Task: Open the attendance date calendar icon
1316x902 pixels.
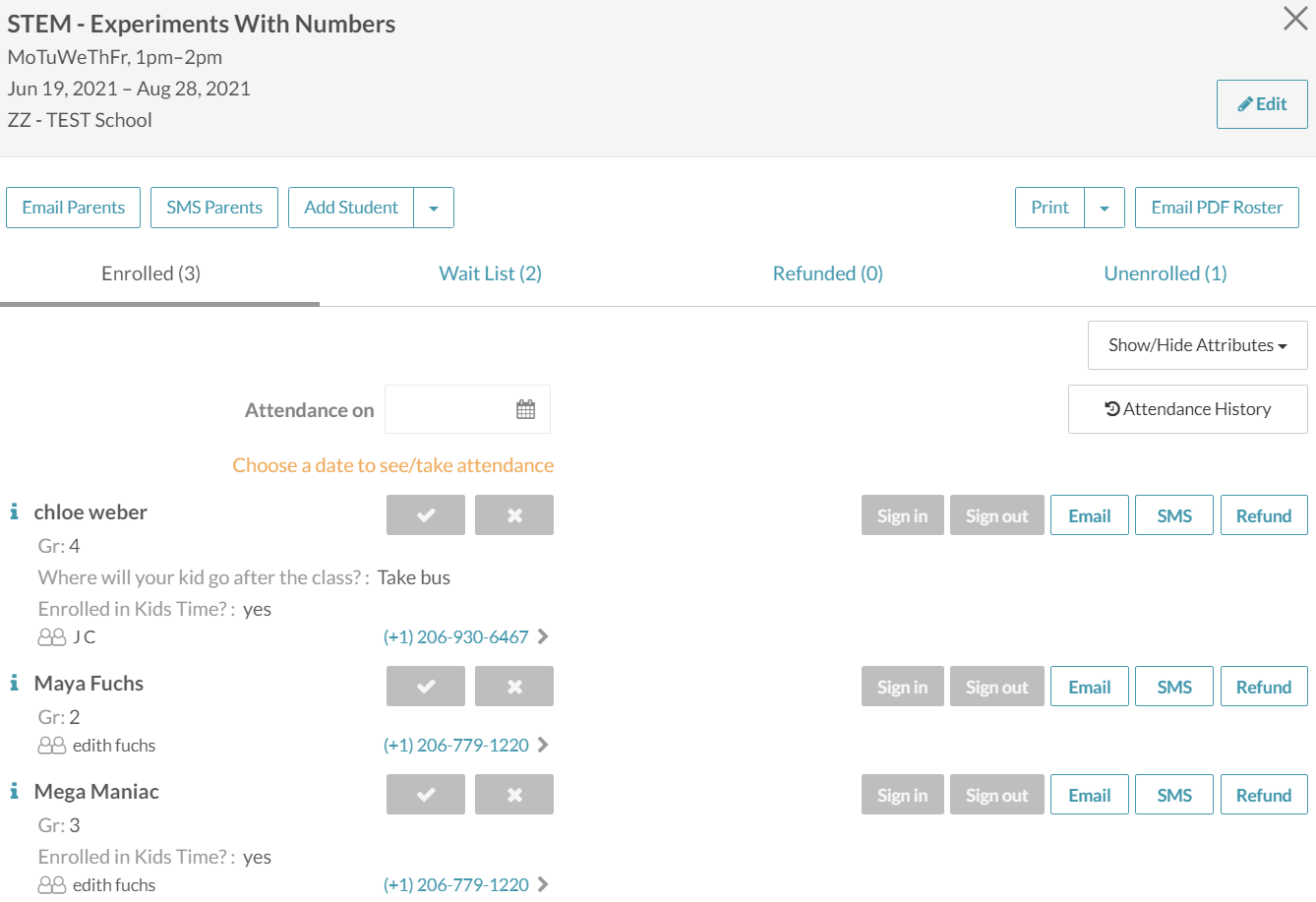Action: coord(525,409)
